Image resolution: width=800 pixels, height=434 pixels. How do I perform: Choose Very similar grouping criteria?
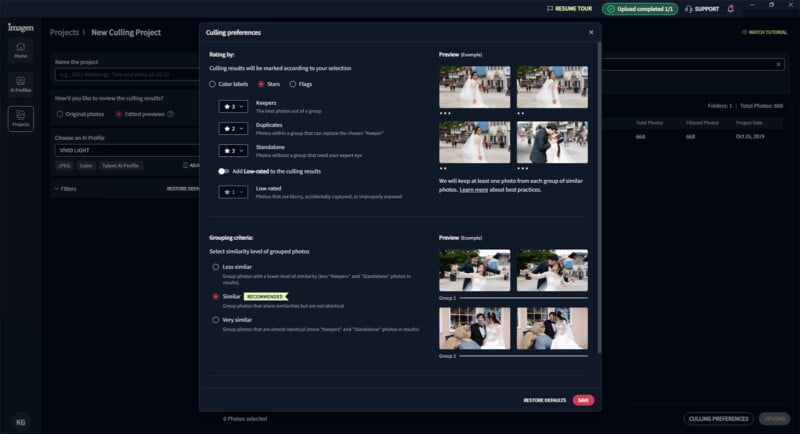coord(215,320)
